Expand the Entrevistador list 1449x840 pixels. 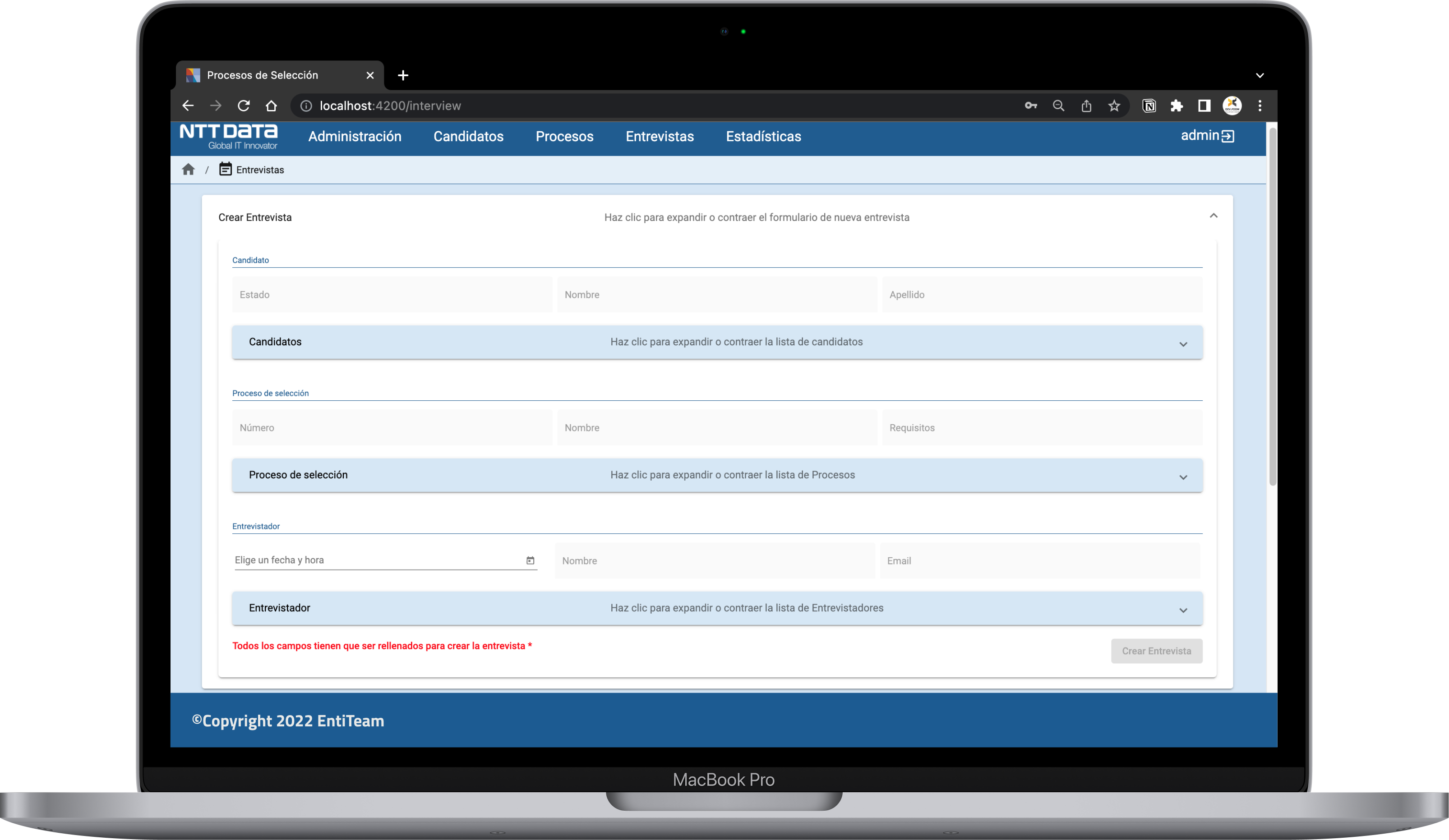(1183, 610)
